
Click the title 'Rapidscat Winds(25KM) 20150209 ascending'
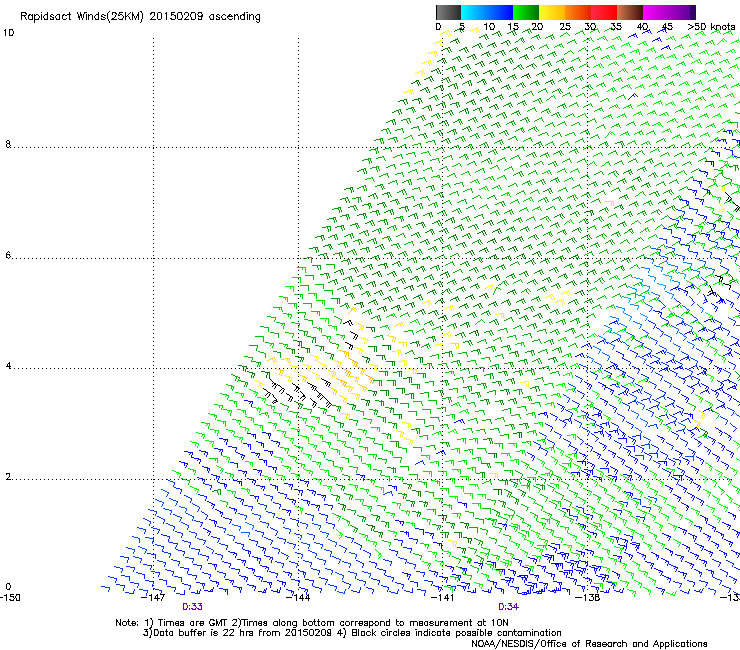point(140,17)
